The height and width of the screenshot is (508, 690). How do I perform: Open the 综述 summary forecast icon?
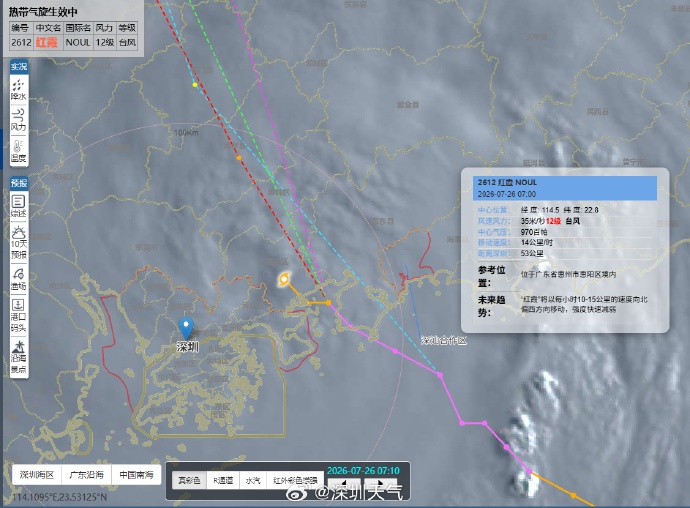pos(18,206)
